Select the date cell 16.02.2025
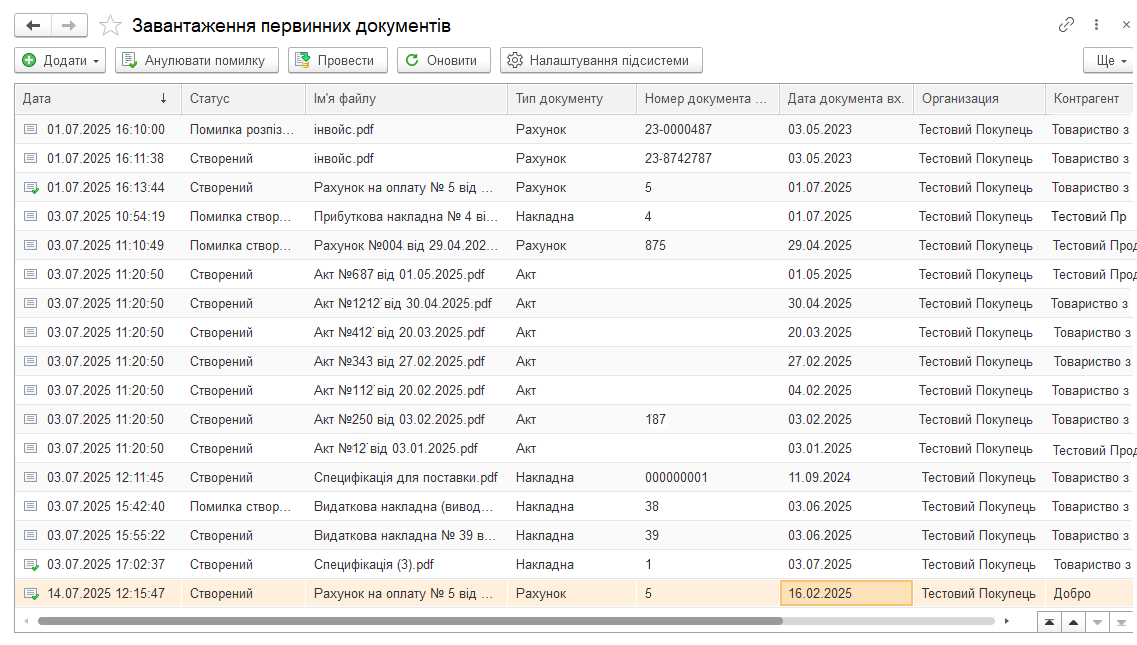This screenshot has height=645, width=1137. click(845, 593)
